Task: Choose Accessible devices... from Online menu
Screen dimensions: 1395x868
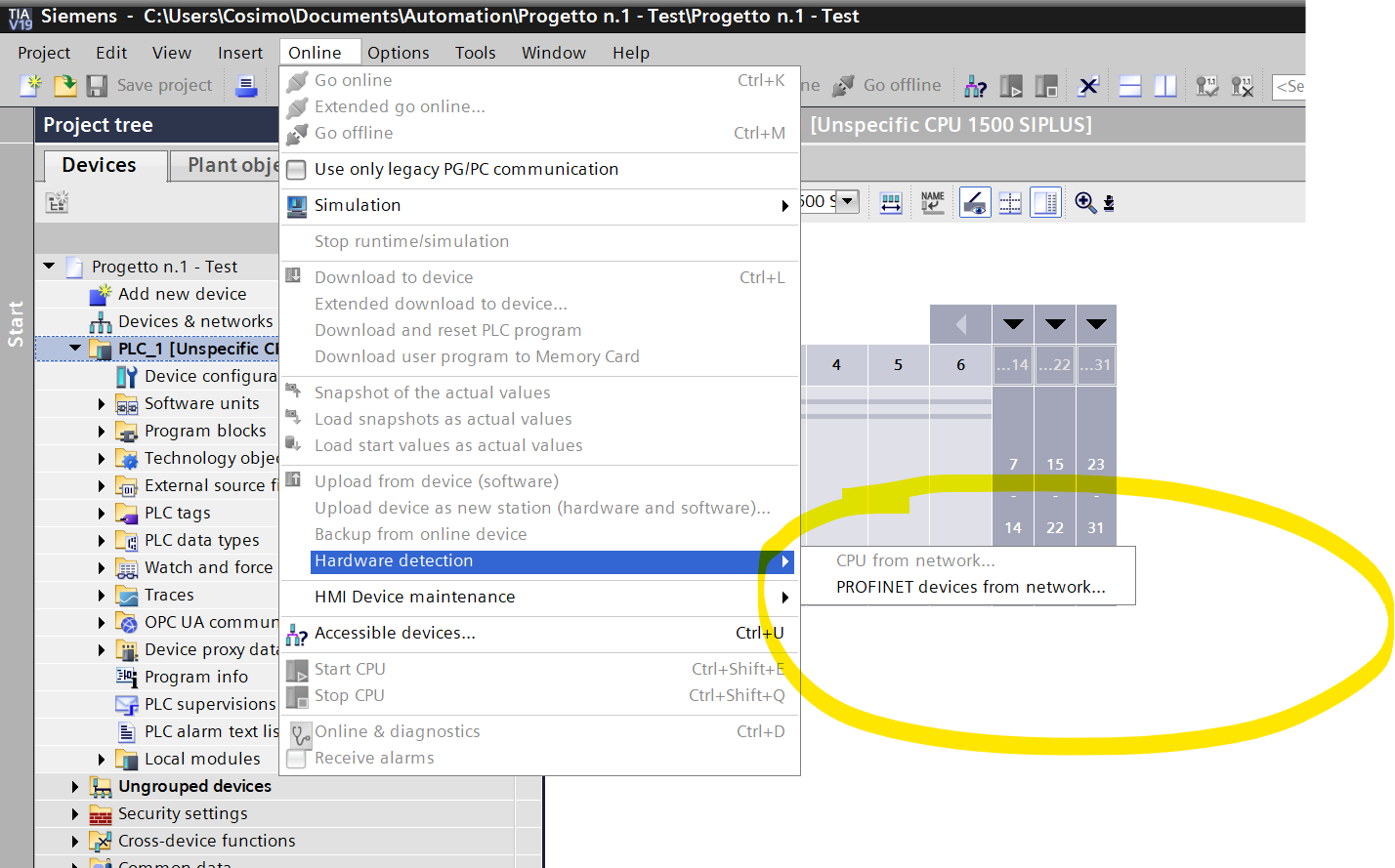Action: pyautogui.click(x=540, y=633)
